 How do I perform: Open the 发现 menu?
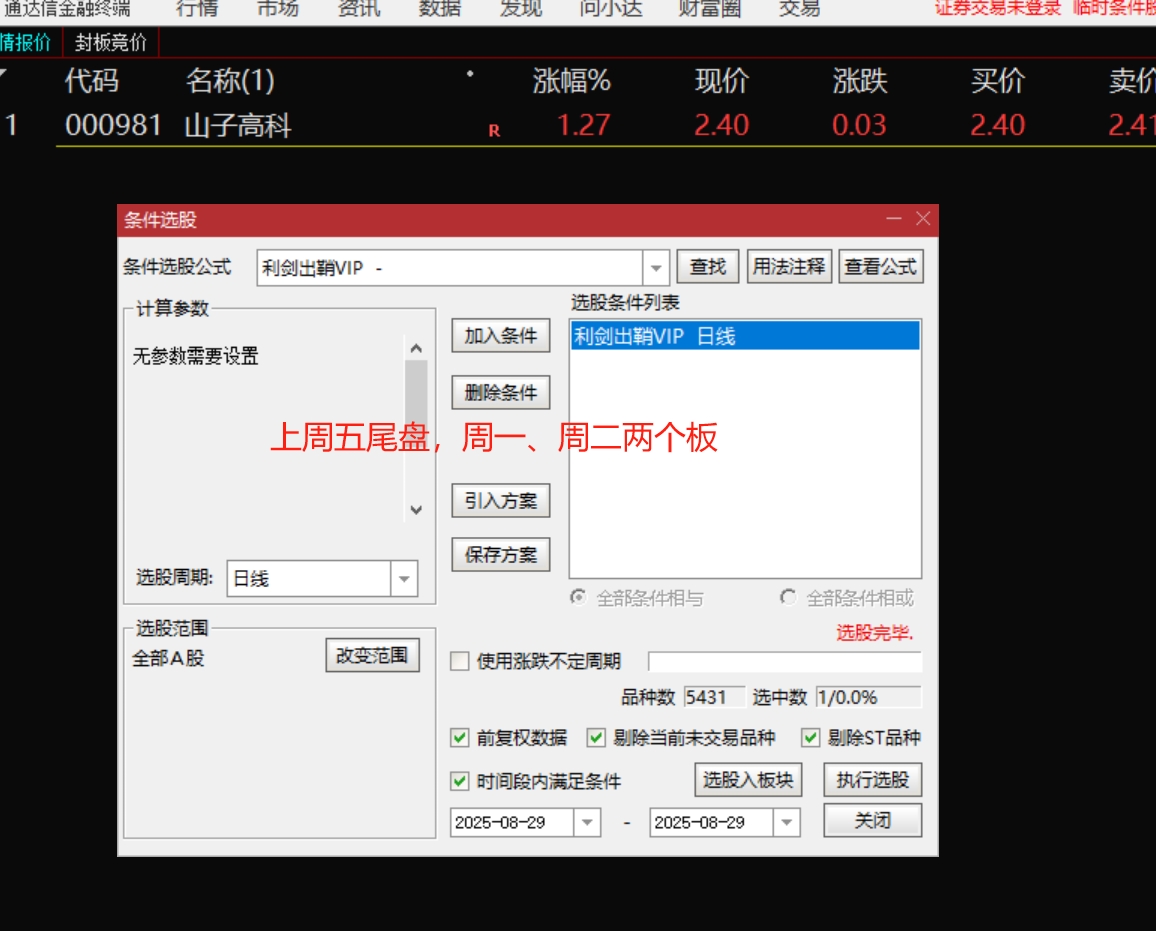click(521, 8)
